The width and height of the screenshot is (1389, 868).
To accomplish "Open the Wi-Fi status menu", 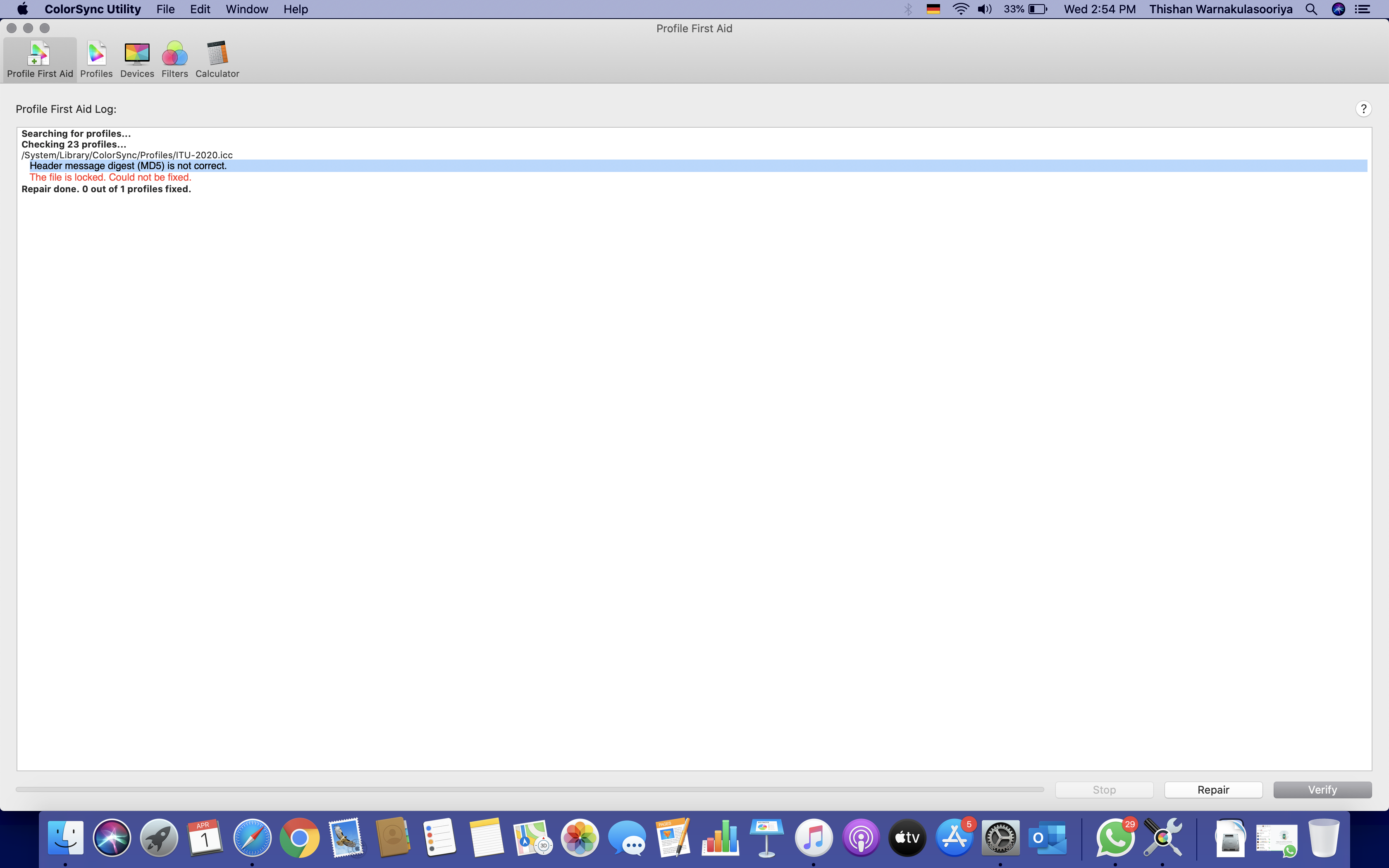I will tap(960, 9).
